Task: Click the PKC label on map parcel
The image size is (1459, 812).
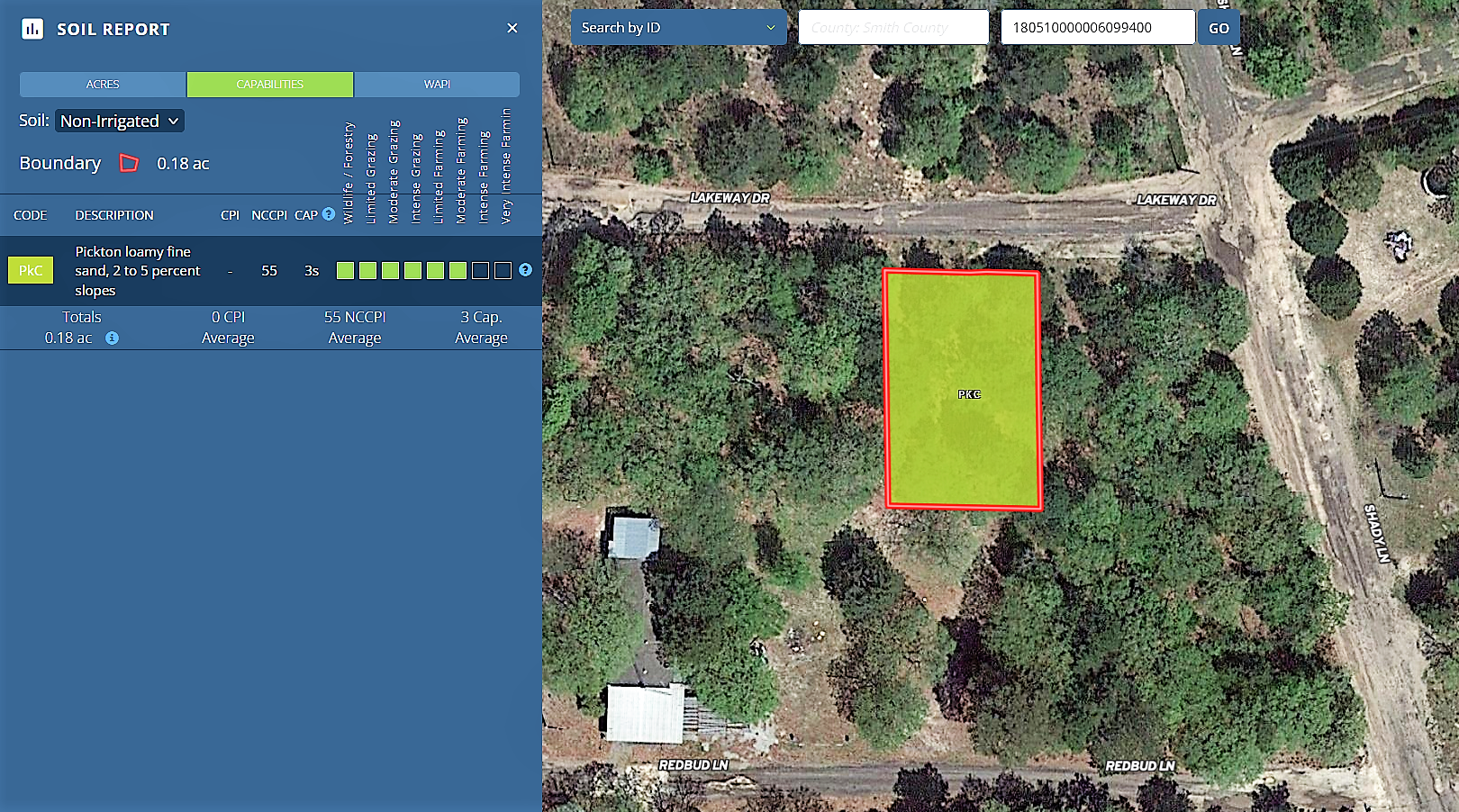Action: pos(969,394)
